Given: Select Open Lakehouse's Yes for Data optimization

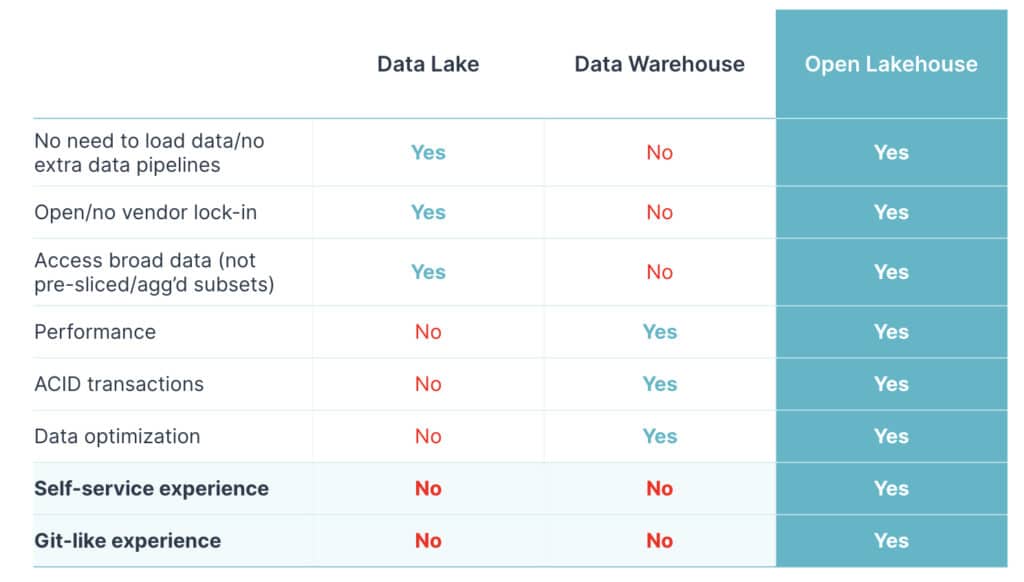Looking at the screenshot, I should 891,436.
